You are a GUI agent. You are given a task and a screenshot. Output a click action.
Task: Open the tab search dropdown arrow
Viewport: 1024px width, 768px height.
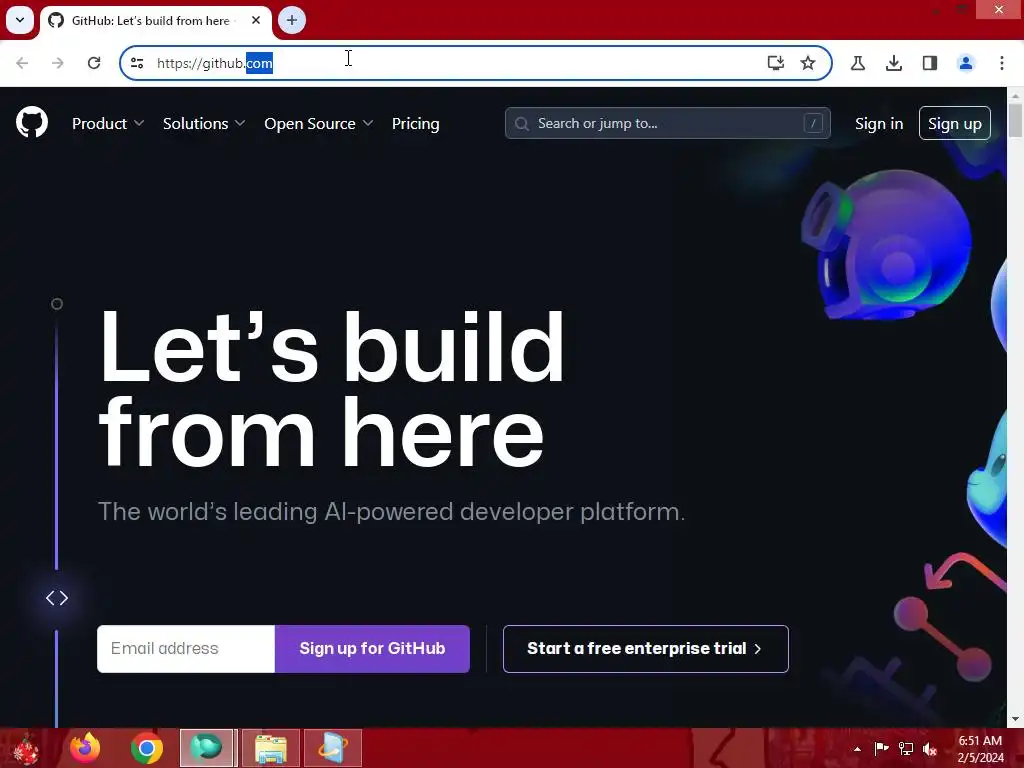(20, 20)
